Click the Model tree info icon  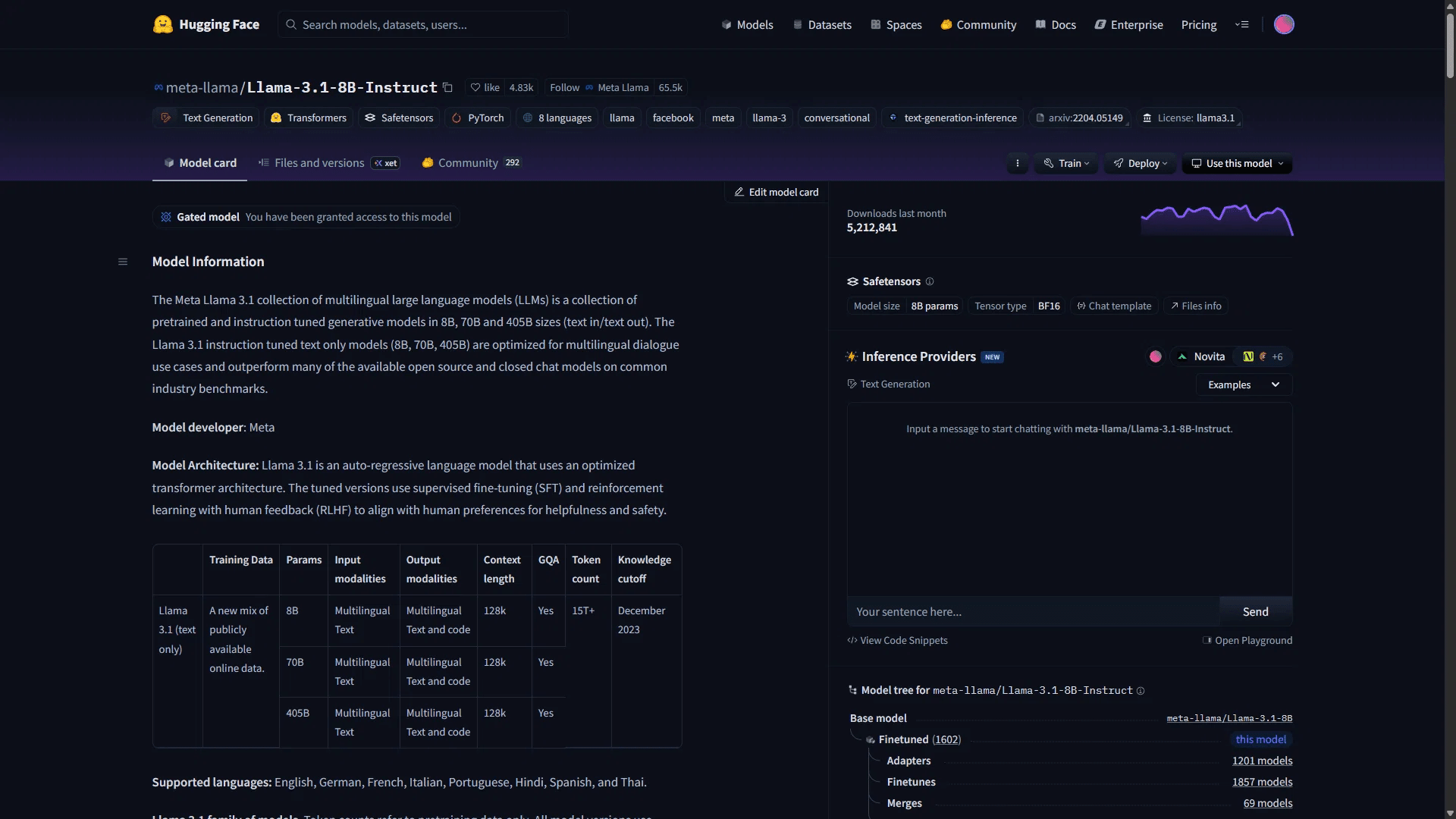click(x=1141, y=690)
